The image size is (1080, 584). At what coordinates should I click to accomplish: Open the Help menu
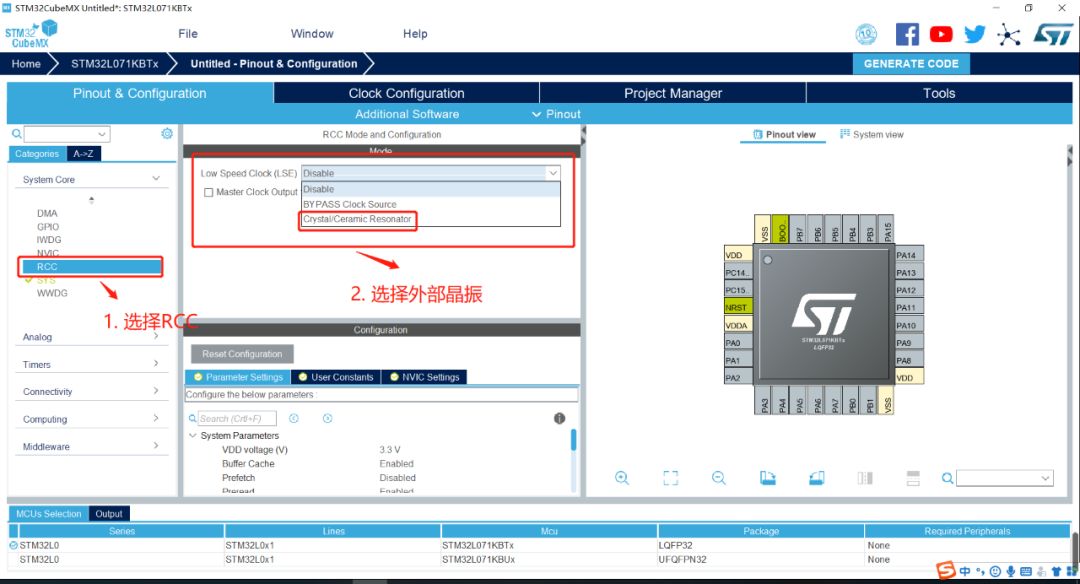click(415, 34)
